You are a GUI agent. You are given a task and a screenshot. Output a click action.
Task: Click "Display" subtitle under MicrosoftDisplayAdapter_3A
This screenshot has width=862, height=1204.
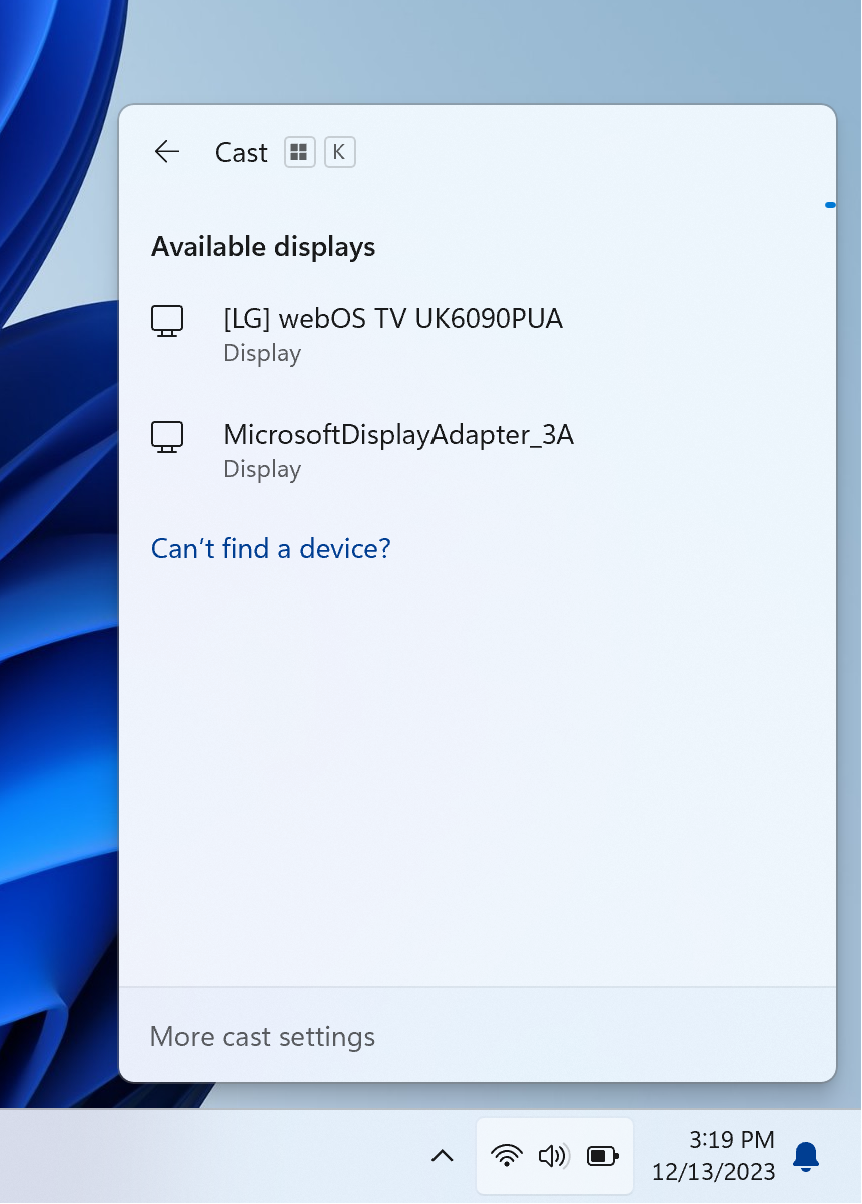tap(262, 469)
